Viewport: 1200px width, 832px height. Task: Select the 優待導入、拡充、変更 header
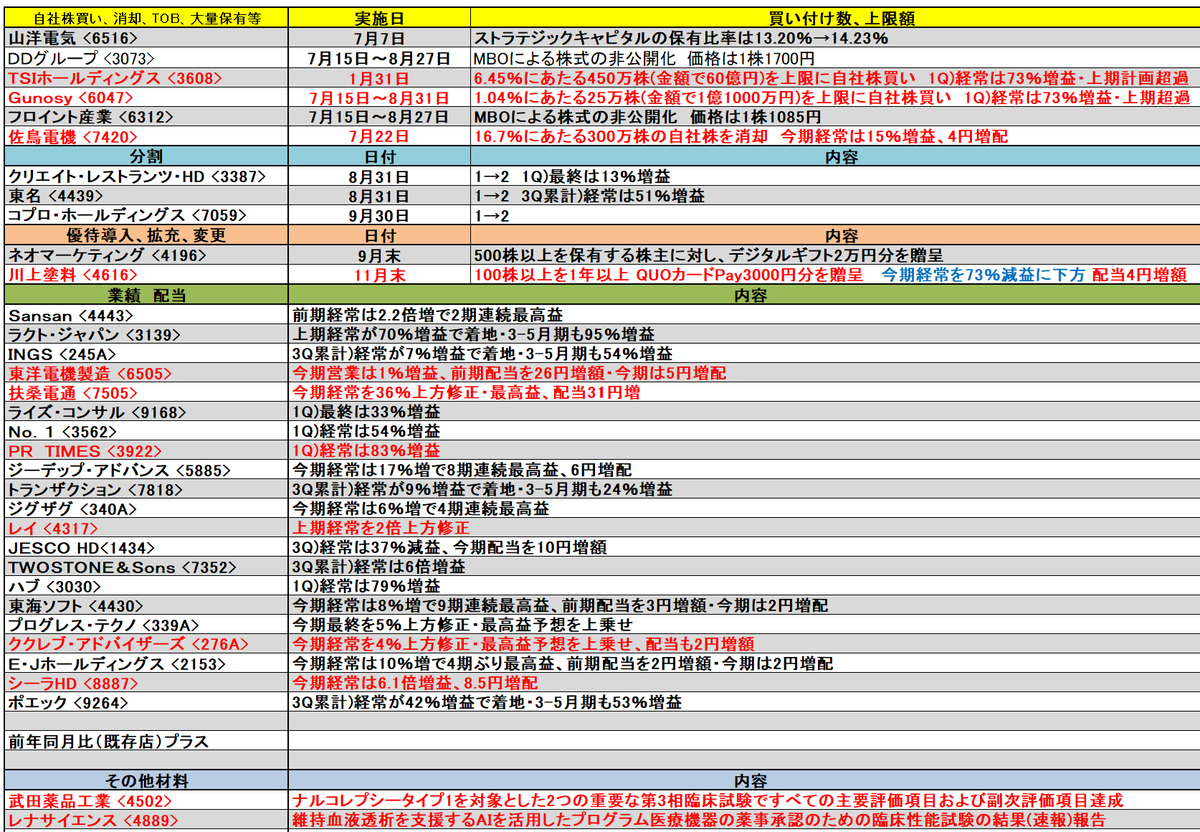pos(147,236)
